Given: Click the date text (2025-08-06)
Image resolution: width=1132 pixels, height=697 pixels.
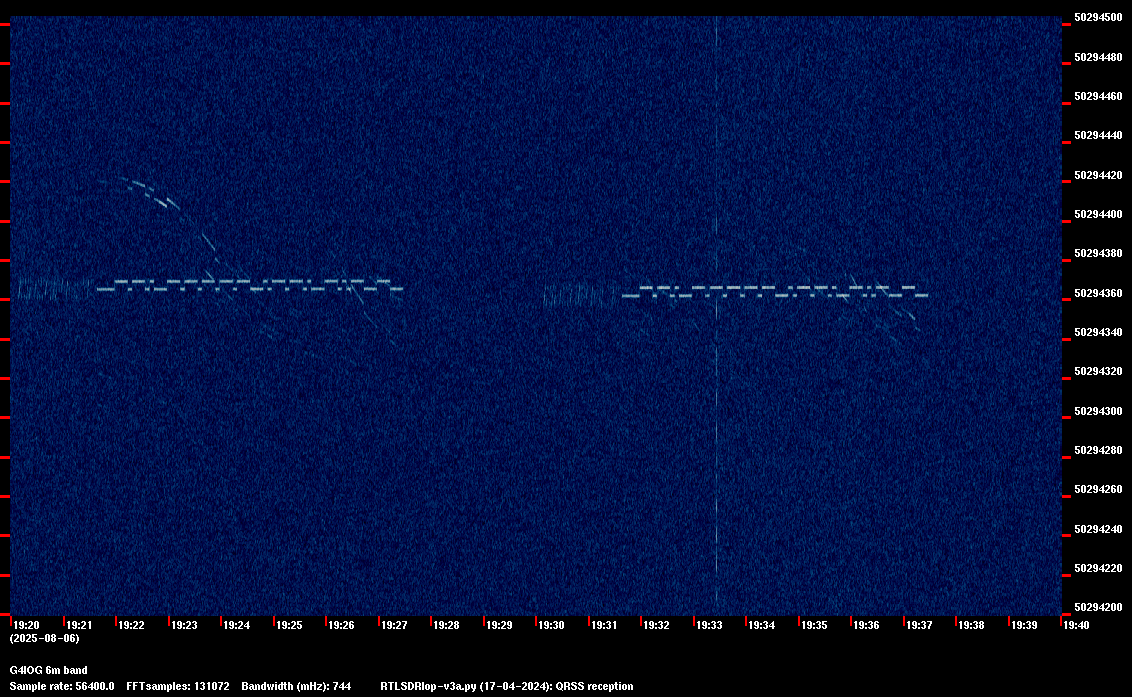Looking at the screenshot, I should pyautogui.click(x=45, y=638).
